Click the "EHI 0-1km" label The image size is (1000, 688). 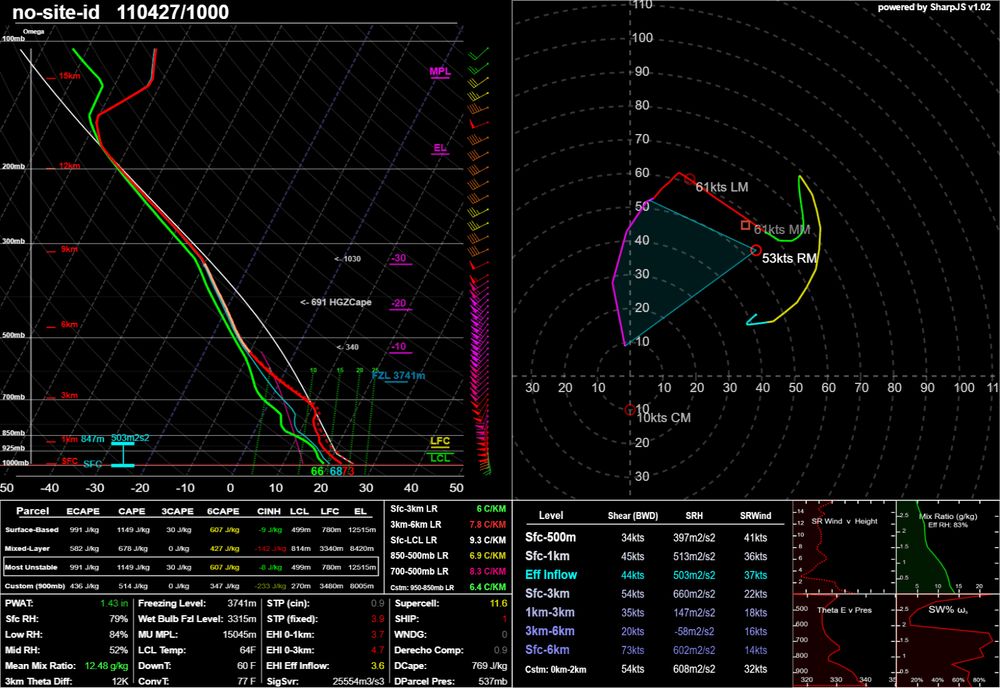(290, 634)
